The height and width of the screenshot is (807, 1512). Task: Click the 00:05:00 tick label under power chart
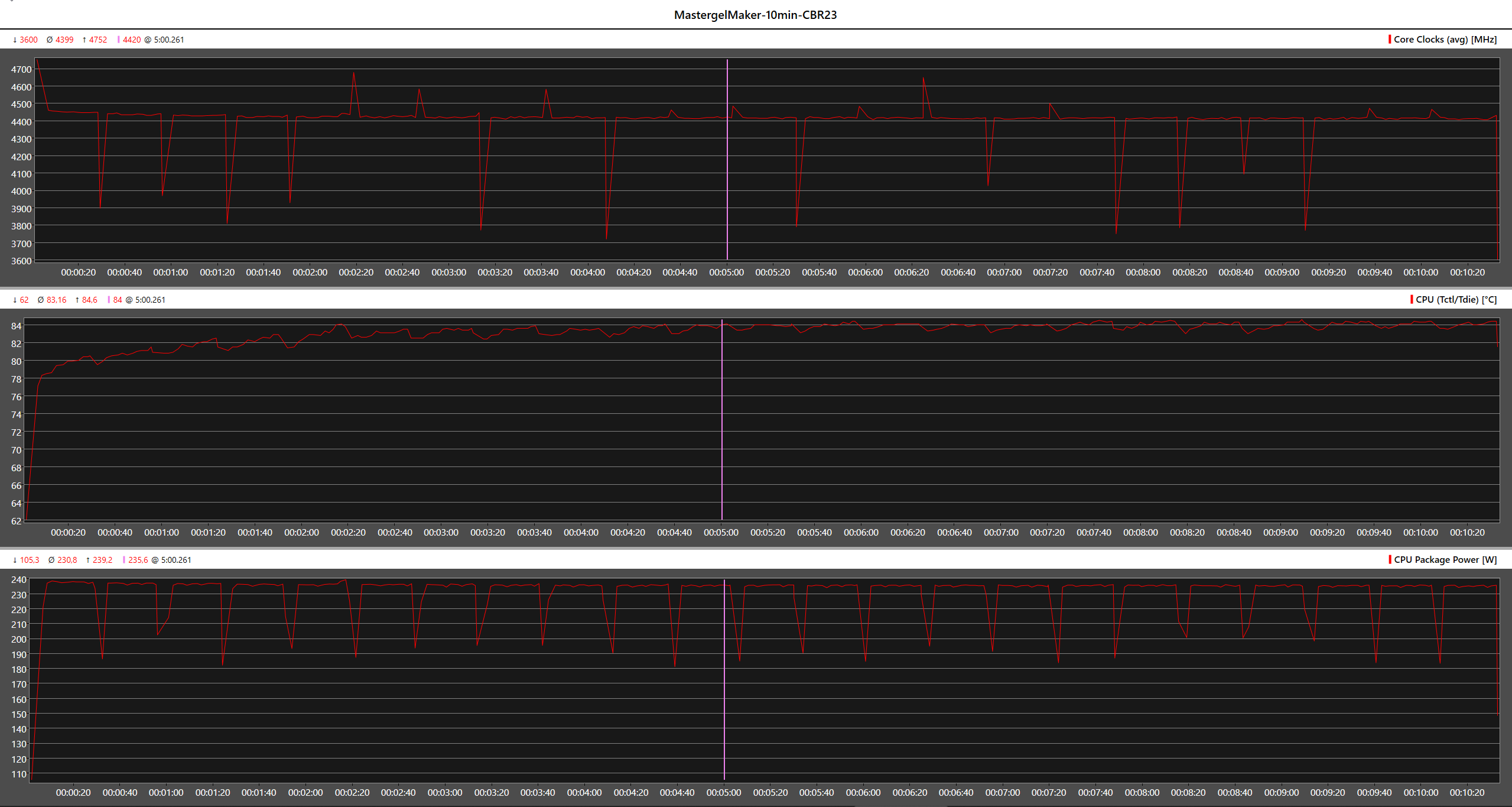point(723,792)
